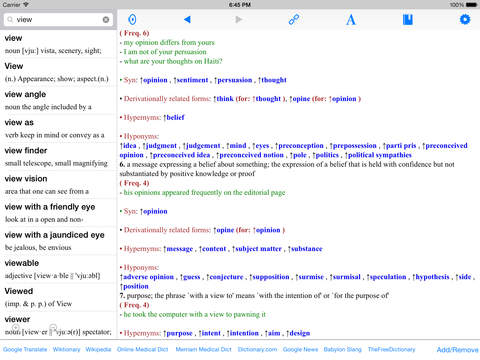Image resolution: width=480 pixels, height=360 pixels.
Task: Open settings with the gear icon
Action: click(x=465, y=19)
